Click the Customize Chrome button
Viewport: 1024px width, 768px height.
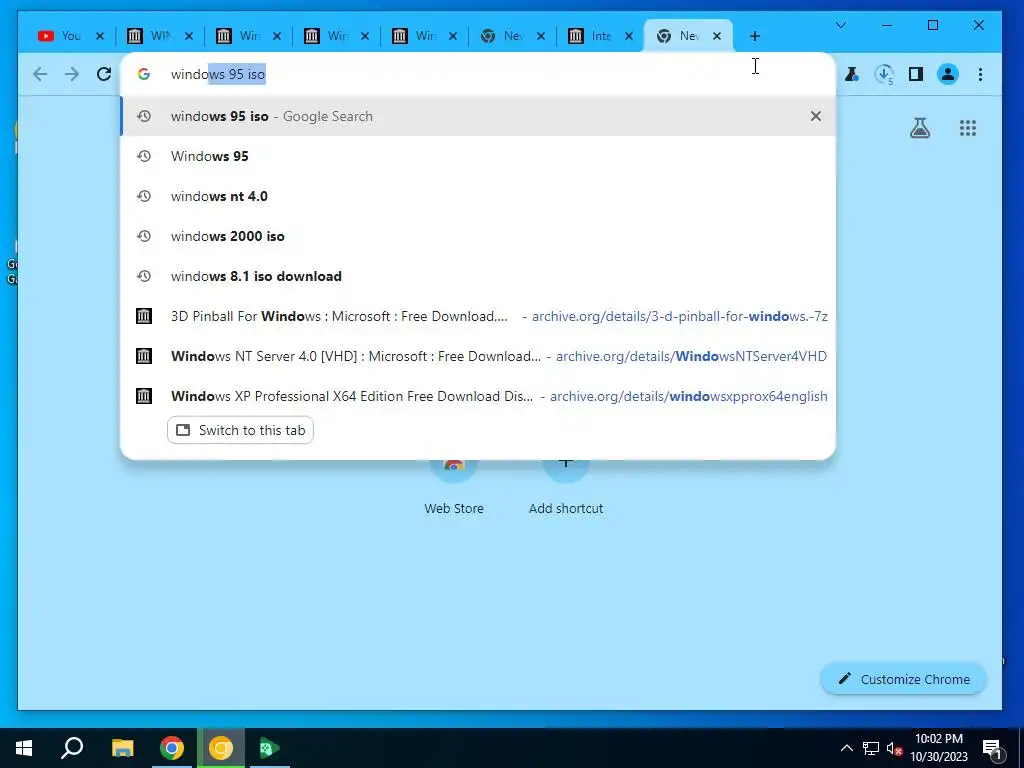904,679
